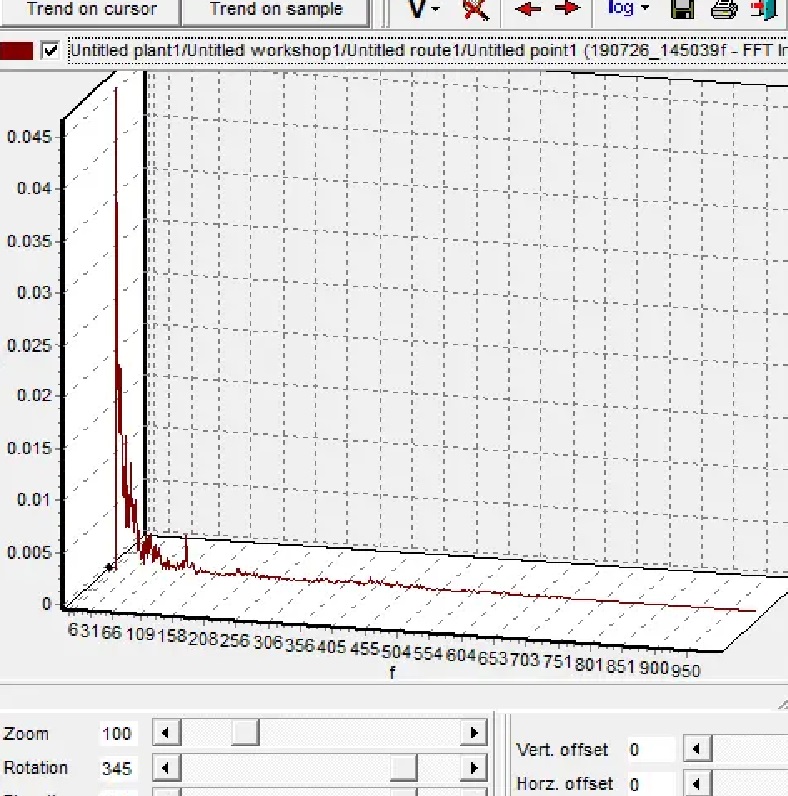The width and height of the screenshot is (788, 796).
Task: Open the 'Trend on sample' tab
Action: click(276, 10)
